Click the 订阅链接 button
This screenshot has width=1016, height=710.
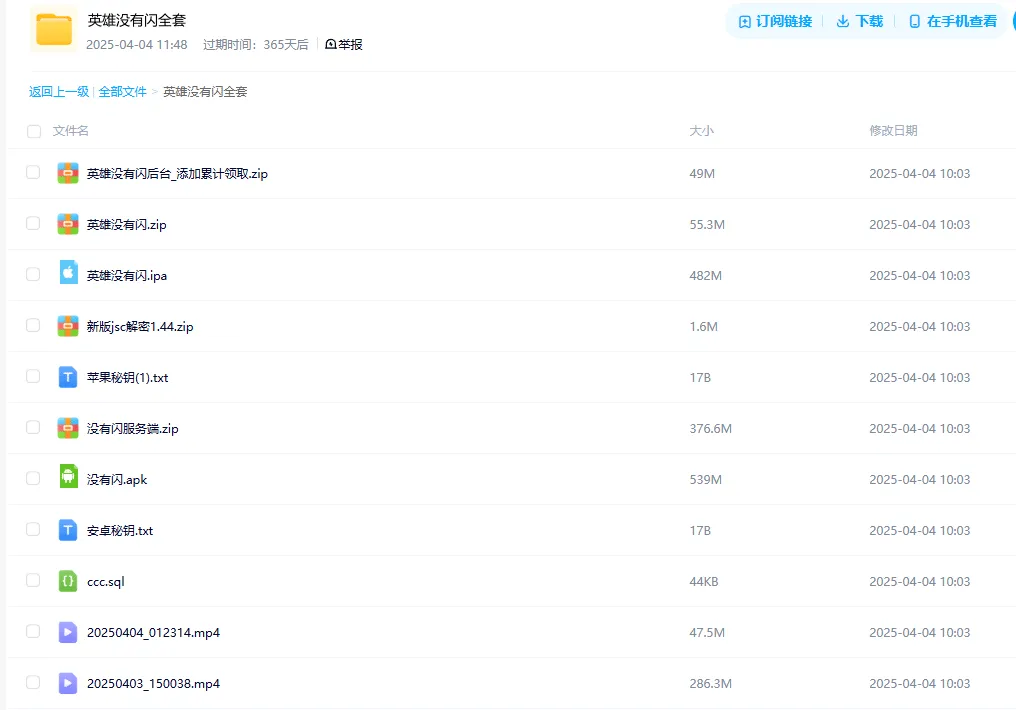[775, 21]
